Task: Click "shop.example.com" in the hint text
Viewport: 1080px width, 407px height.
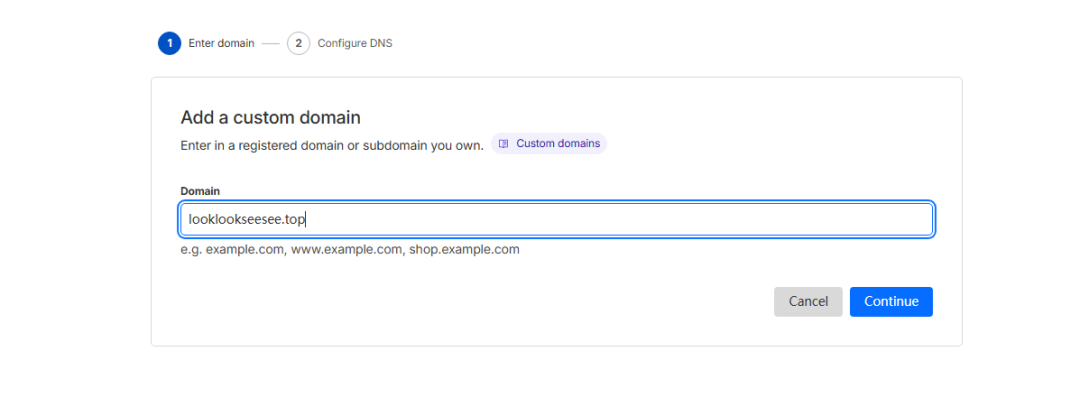Action: (x=463, y=249)
